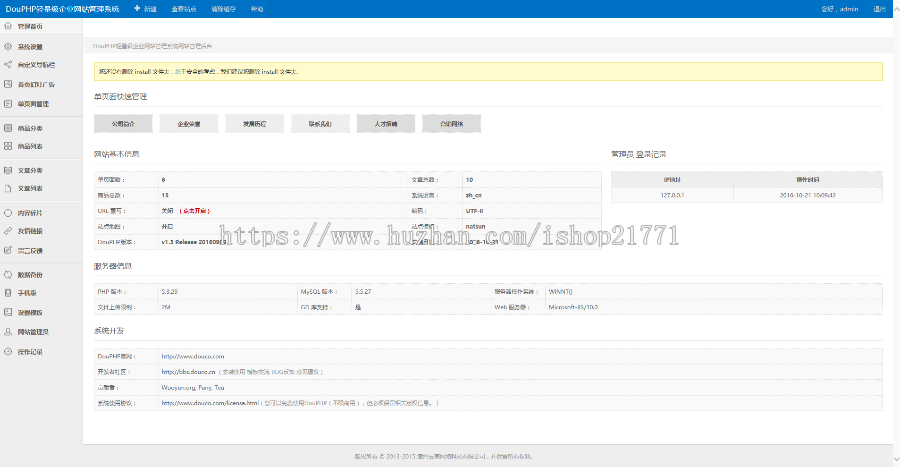Select 清除缓存 in the top menu
This screenshot has height=467, width=900.
(x=223, y=8)
